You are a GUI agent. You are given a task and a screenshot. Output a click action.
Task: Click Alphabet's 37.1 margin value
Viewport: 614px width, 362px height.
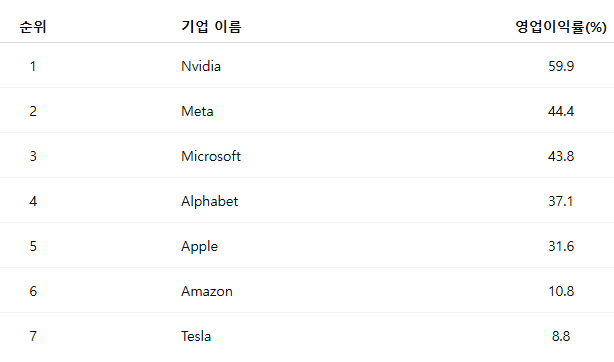[x=561, y=201]
